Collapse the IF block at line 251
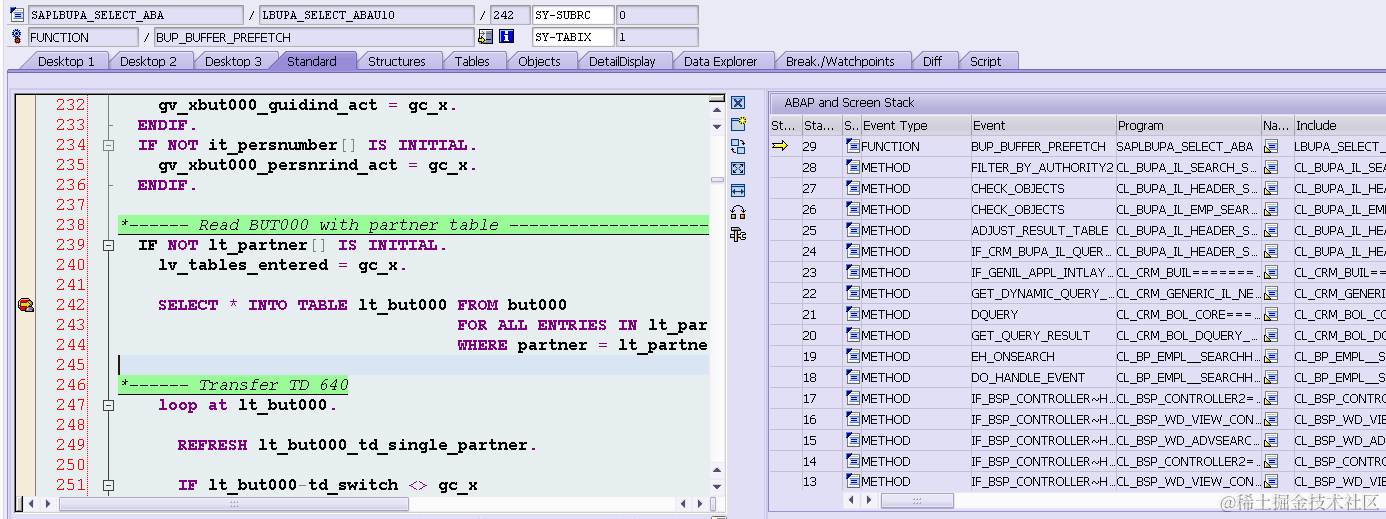Viewport: 1386px width, 519px height. (x=108, y=485)
